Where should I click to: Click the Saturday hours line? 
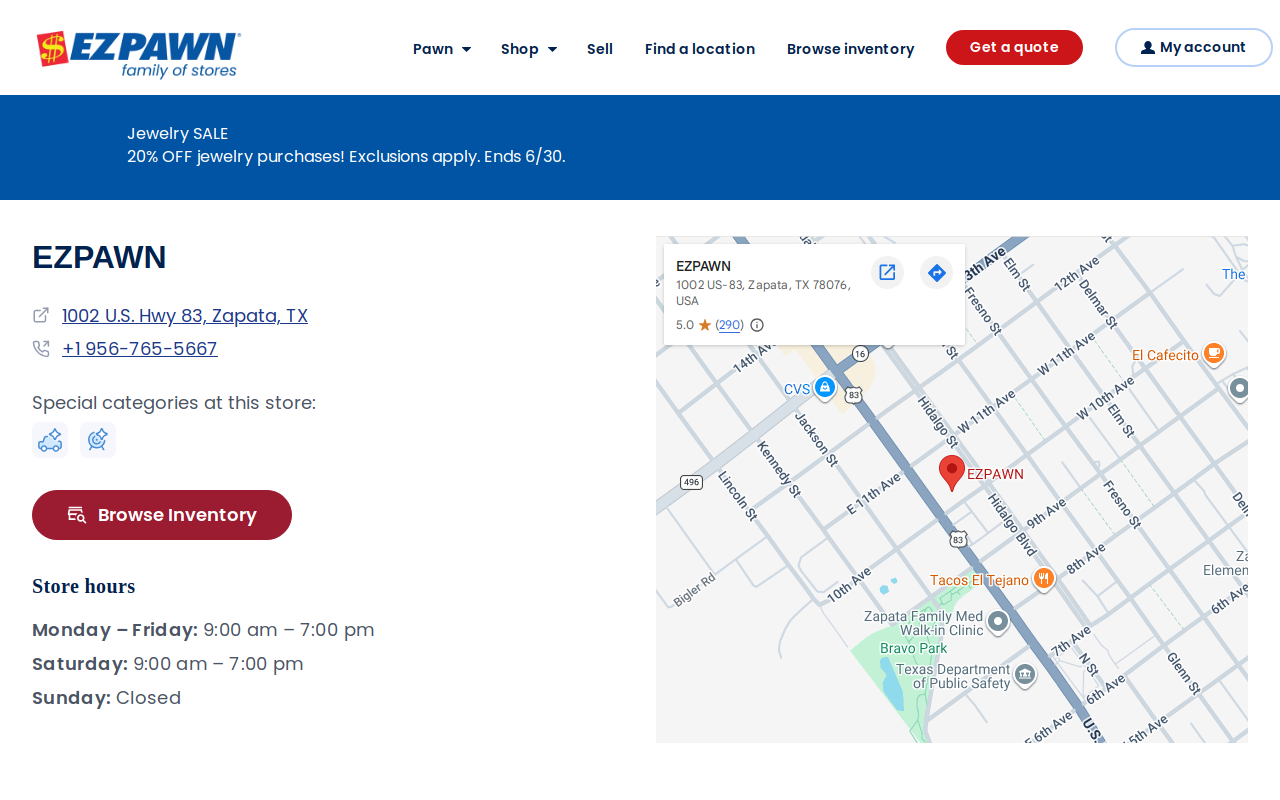click(167, 664)
